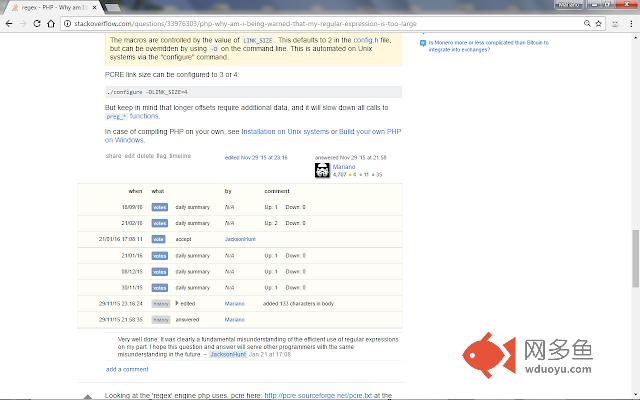Screen dimensions: 640x400
Task: Select the regex - PHP tab
Action: pyautogui.click(x=52, y=7)
